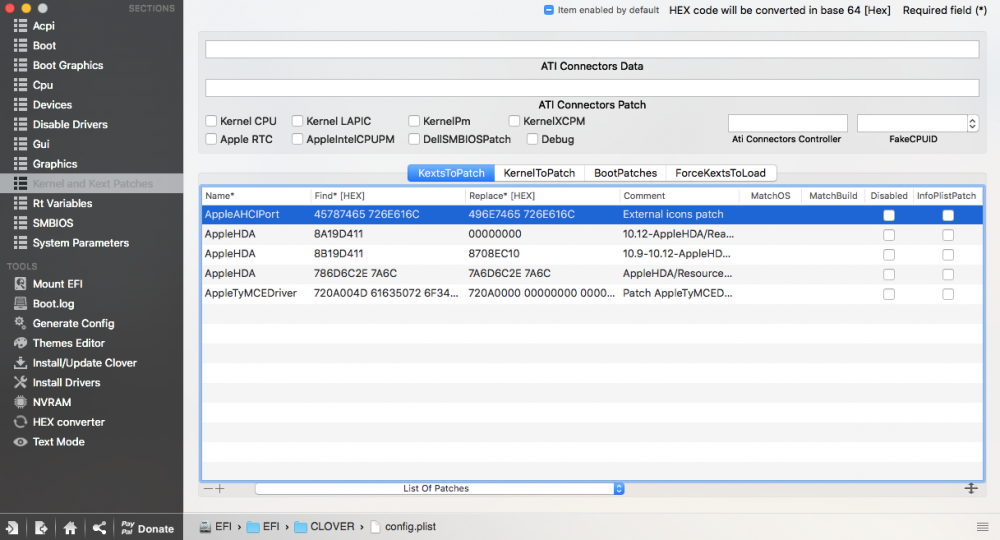Click the Install/Update Clover download icon
The width and height of the screenshot is (1000, 540).
pyautogui.click(x=20, y=363)
